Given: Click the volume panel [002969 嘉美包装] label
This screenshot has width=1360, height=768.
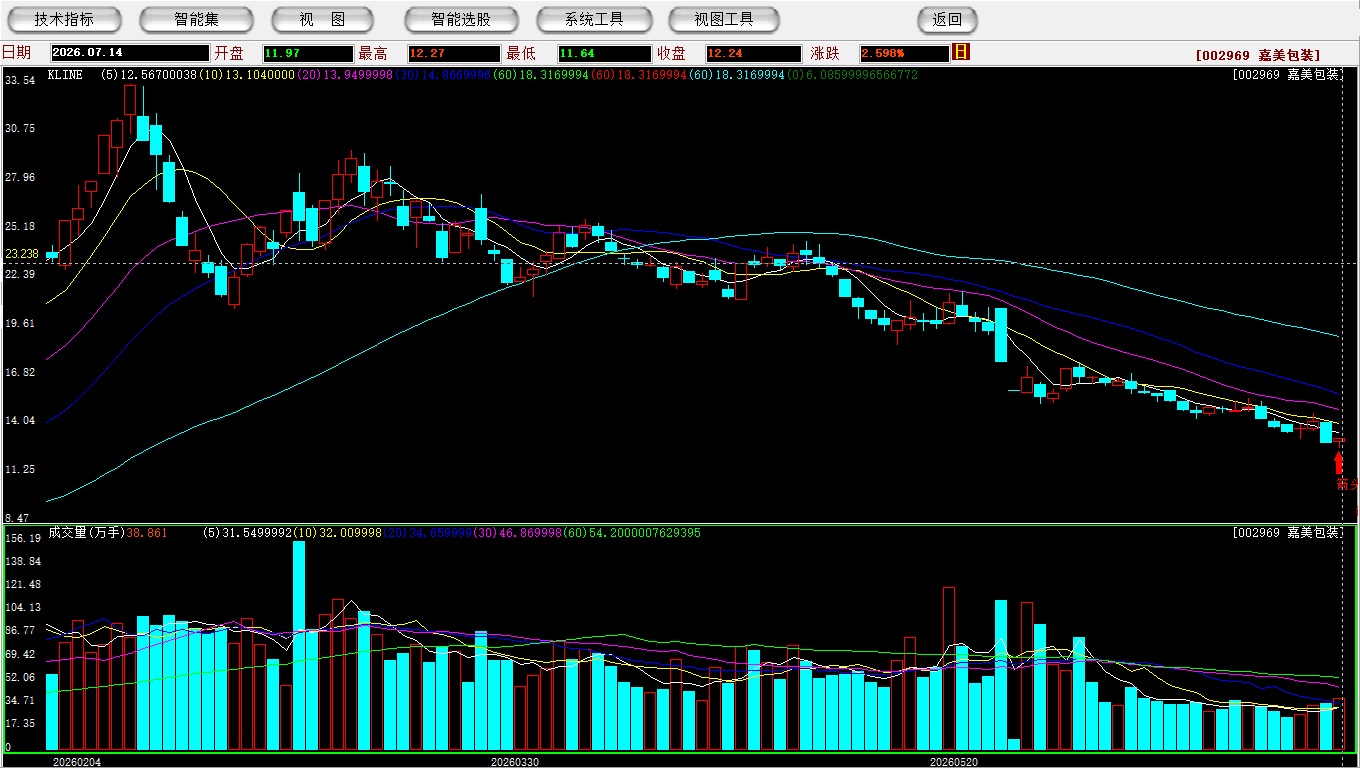Looking at the screenshot, I should pyautogui.click(x=1286, y=533).
